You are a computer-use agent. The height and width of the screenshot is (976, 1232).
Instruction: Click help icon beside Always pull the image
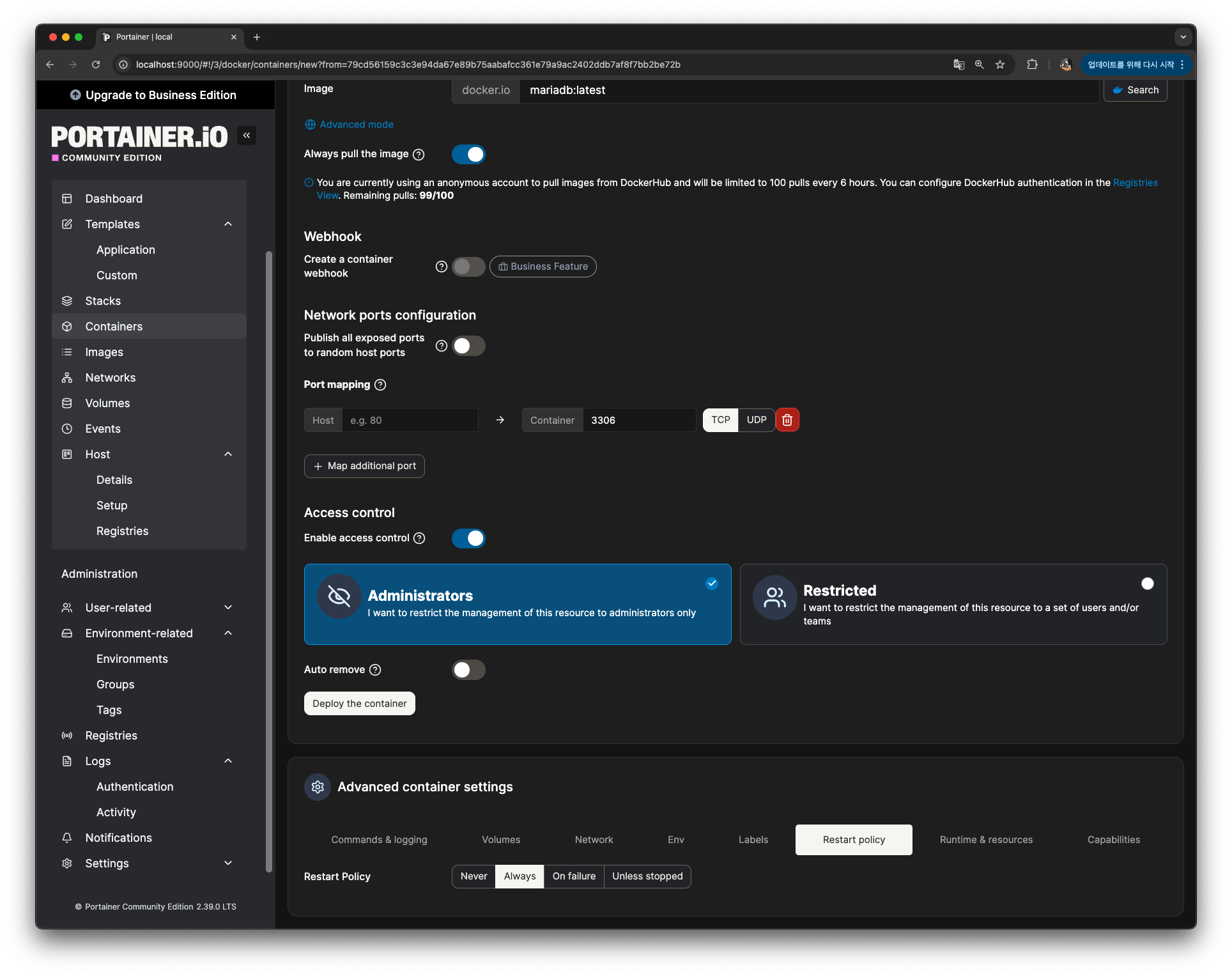(419, 155)
